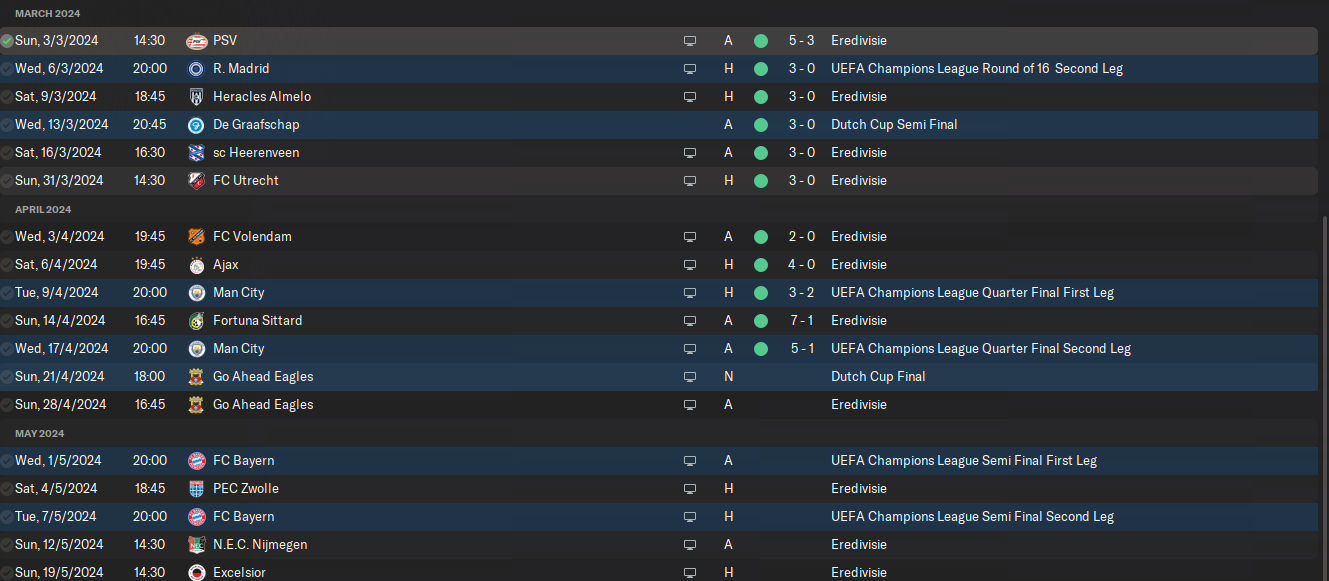This screenshot has width=1329, height=581.
Task: Click the N.E.C. Nijmegen club badge
Action: click(196, 545)
